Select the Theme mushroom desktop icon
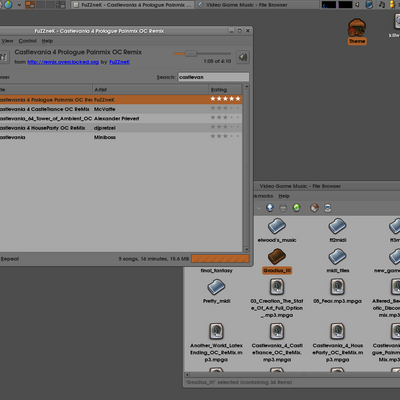 pos(357,28)
